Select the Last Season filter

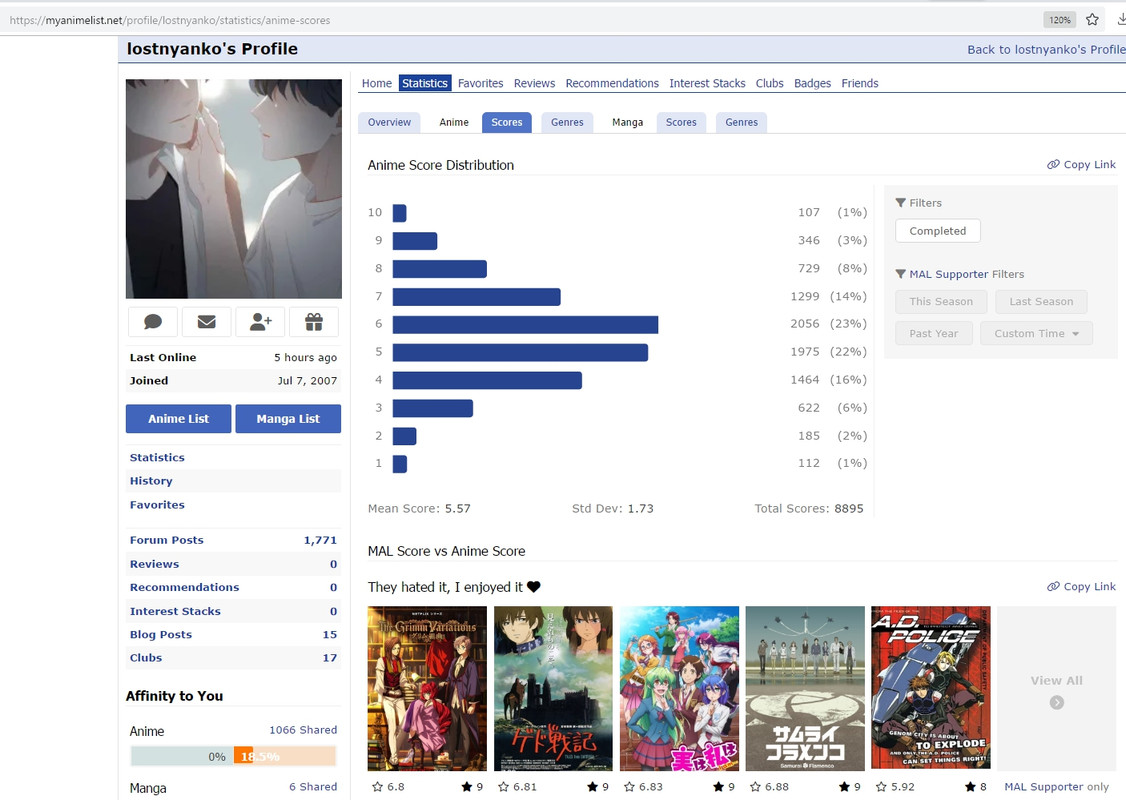click(x=1041, y=302)
